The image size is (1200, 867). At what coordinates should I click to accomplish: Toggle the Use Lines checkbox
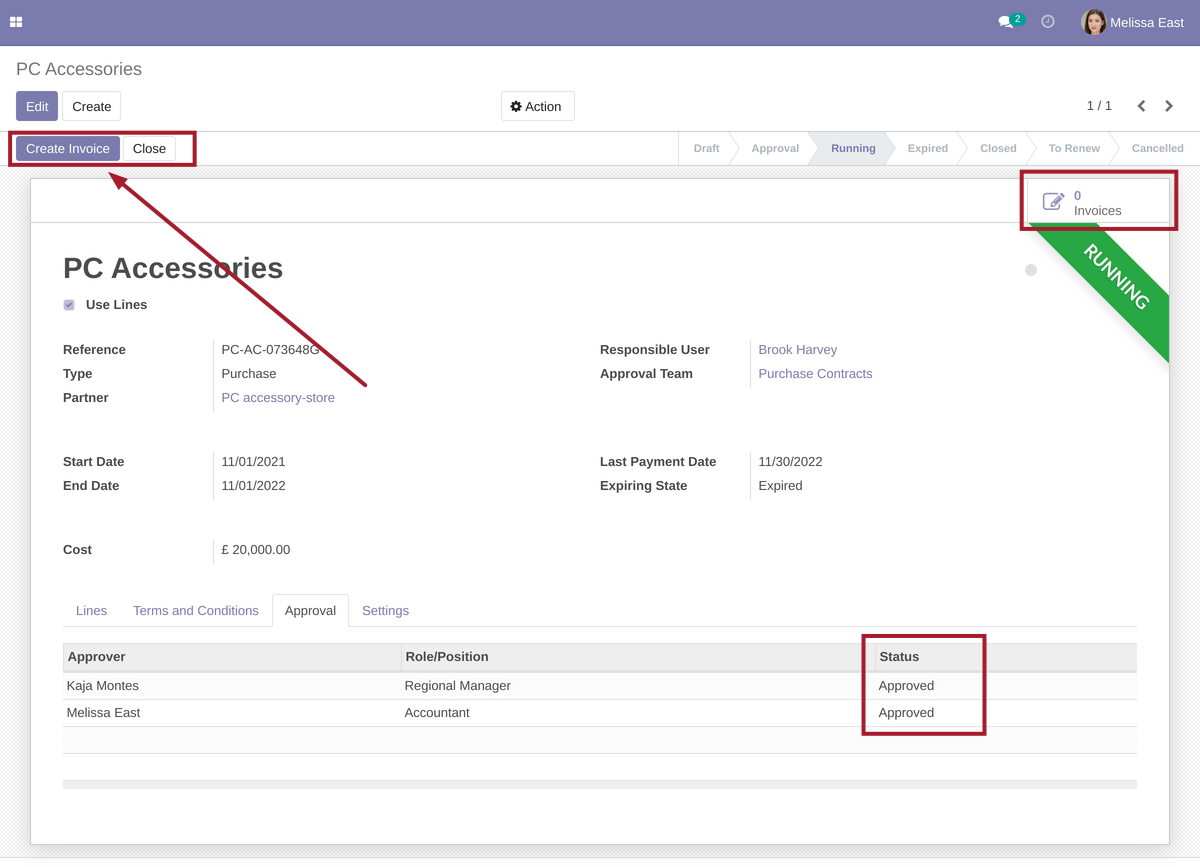point(69,305)
